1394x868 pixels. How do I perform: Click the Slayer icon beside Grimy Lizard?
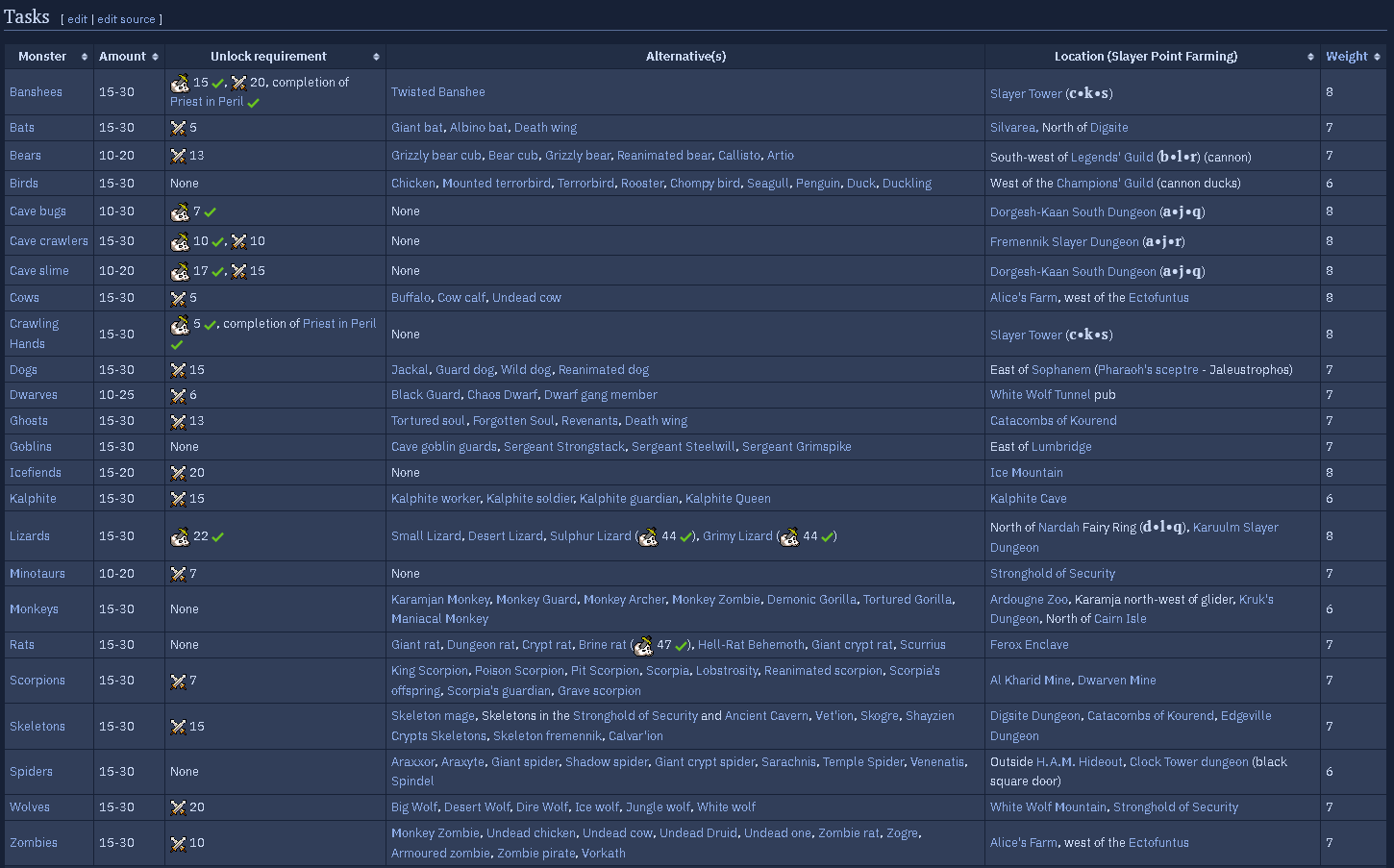[789, 537]
